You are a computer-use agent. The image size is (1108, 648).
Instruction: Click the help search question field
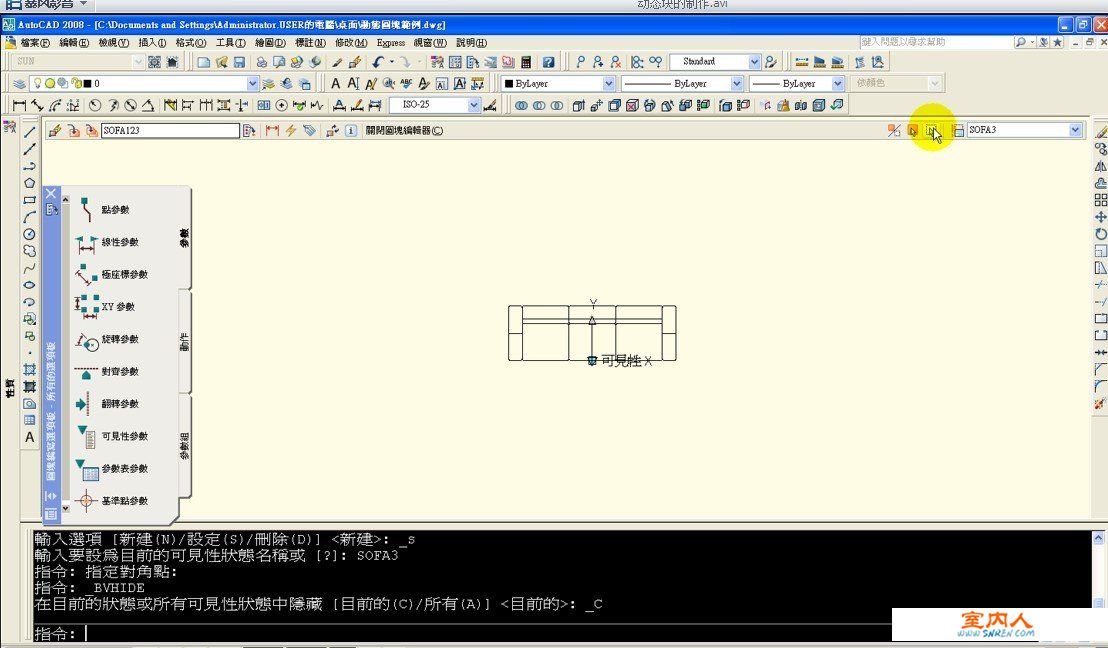coord(936,42)
